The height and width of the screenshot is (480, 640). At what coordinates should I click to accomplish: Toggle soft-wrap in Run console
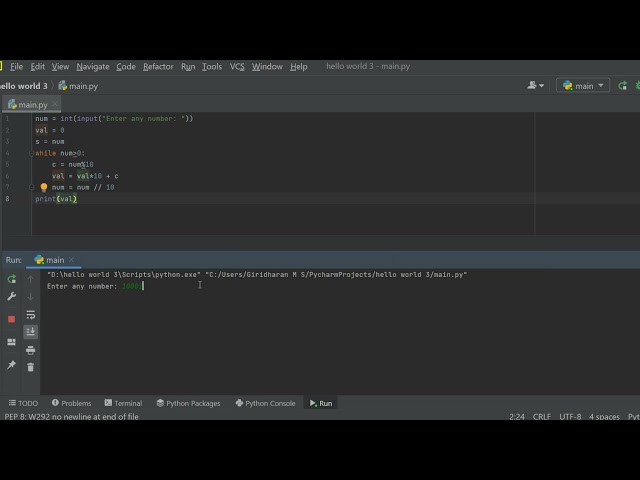pos(31,315)
